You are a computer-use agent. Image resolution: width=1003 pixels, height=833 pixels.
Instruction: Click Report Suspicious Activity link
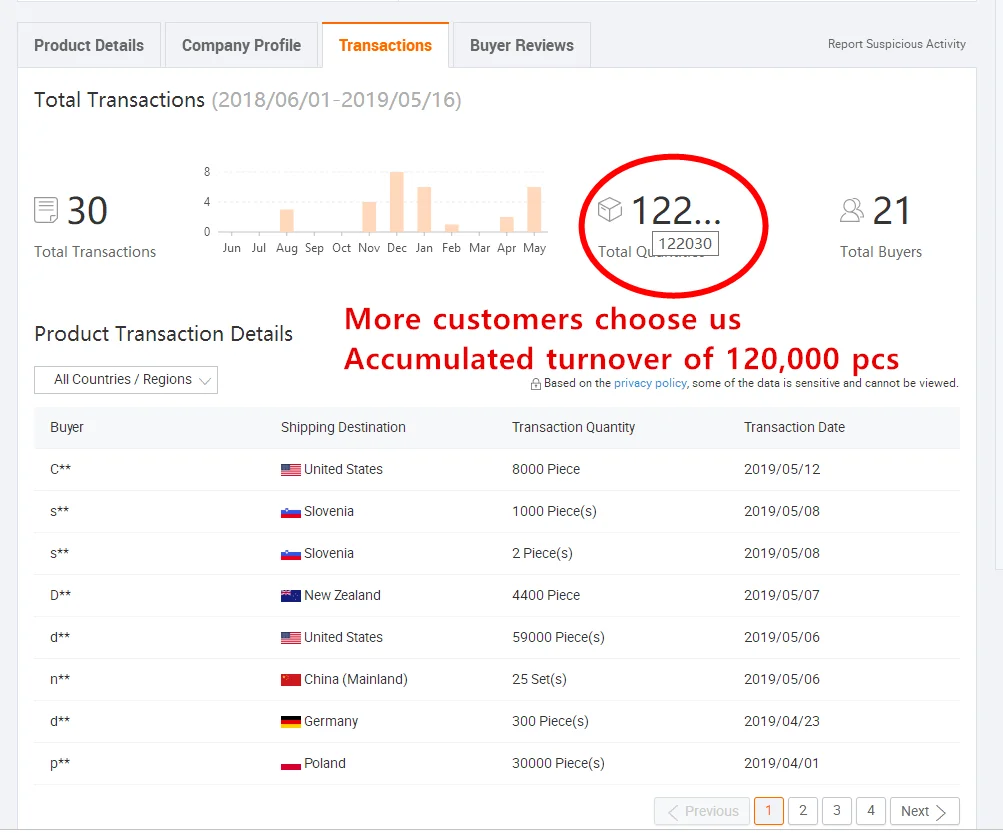[896, 44]
